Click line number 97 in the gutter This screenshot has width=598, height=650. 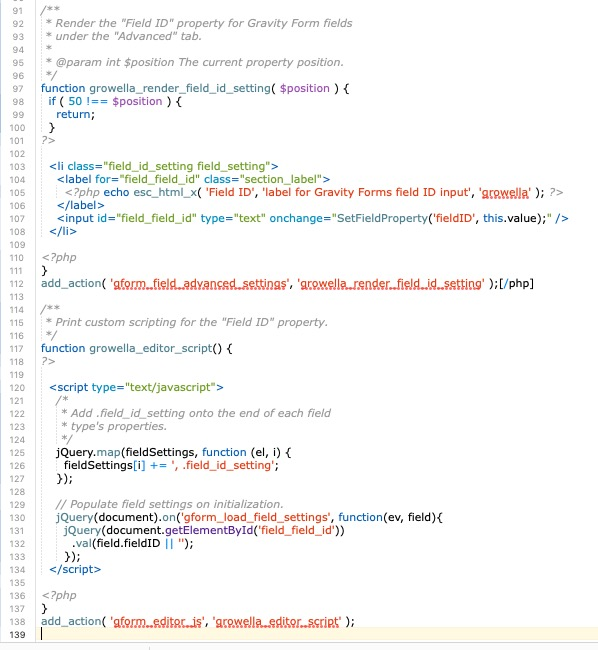(x=18, y=89)
